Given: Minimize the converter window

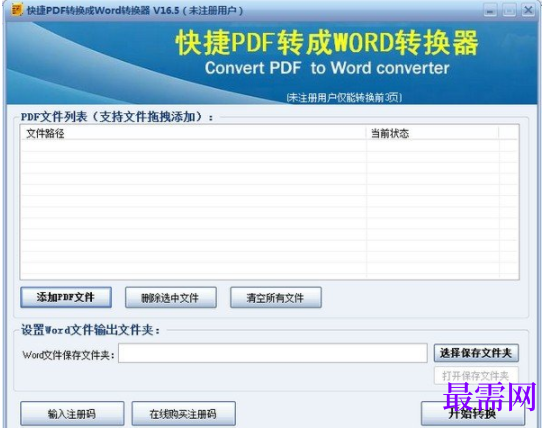Looking at the screenshot, I should pyautogui.click(x=490, y=10).
